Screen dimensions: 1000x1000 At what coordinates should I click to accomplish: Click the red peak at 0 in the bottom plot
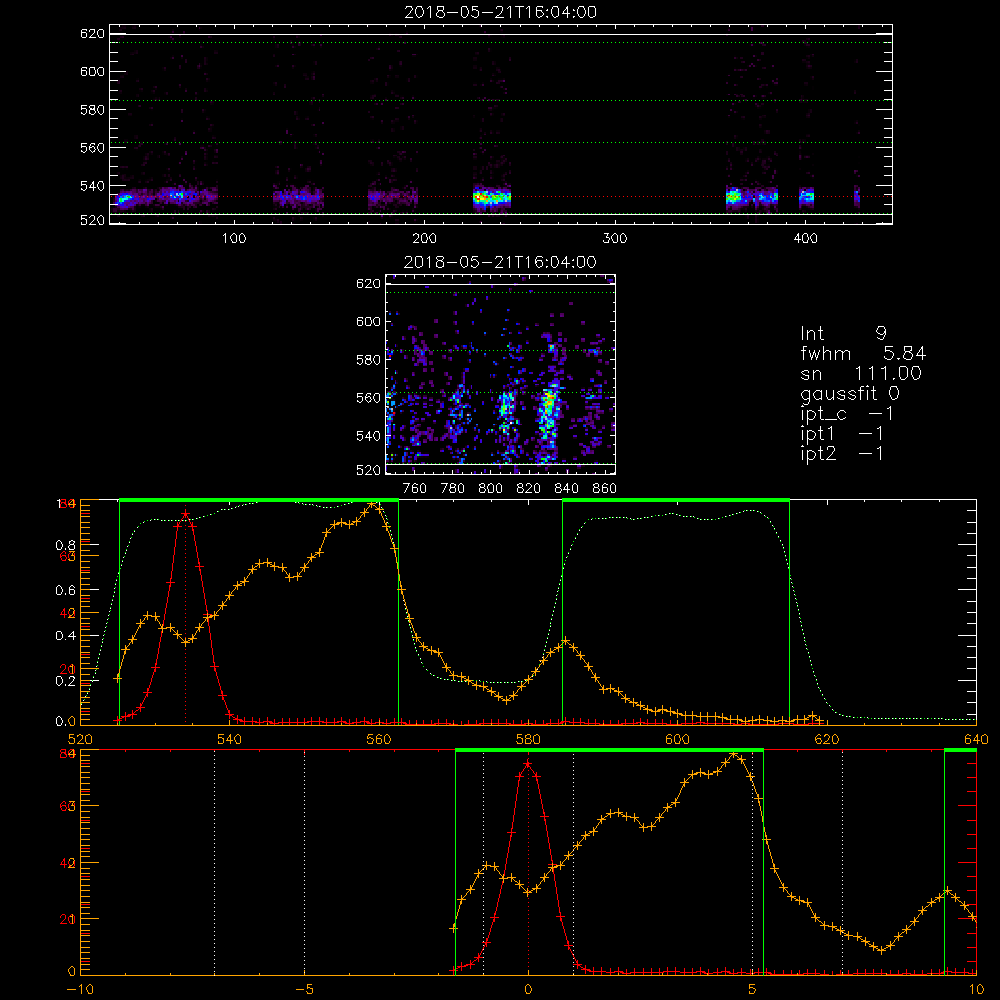pos(527,763)
